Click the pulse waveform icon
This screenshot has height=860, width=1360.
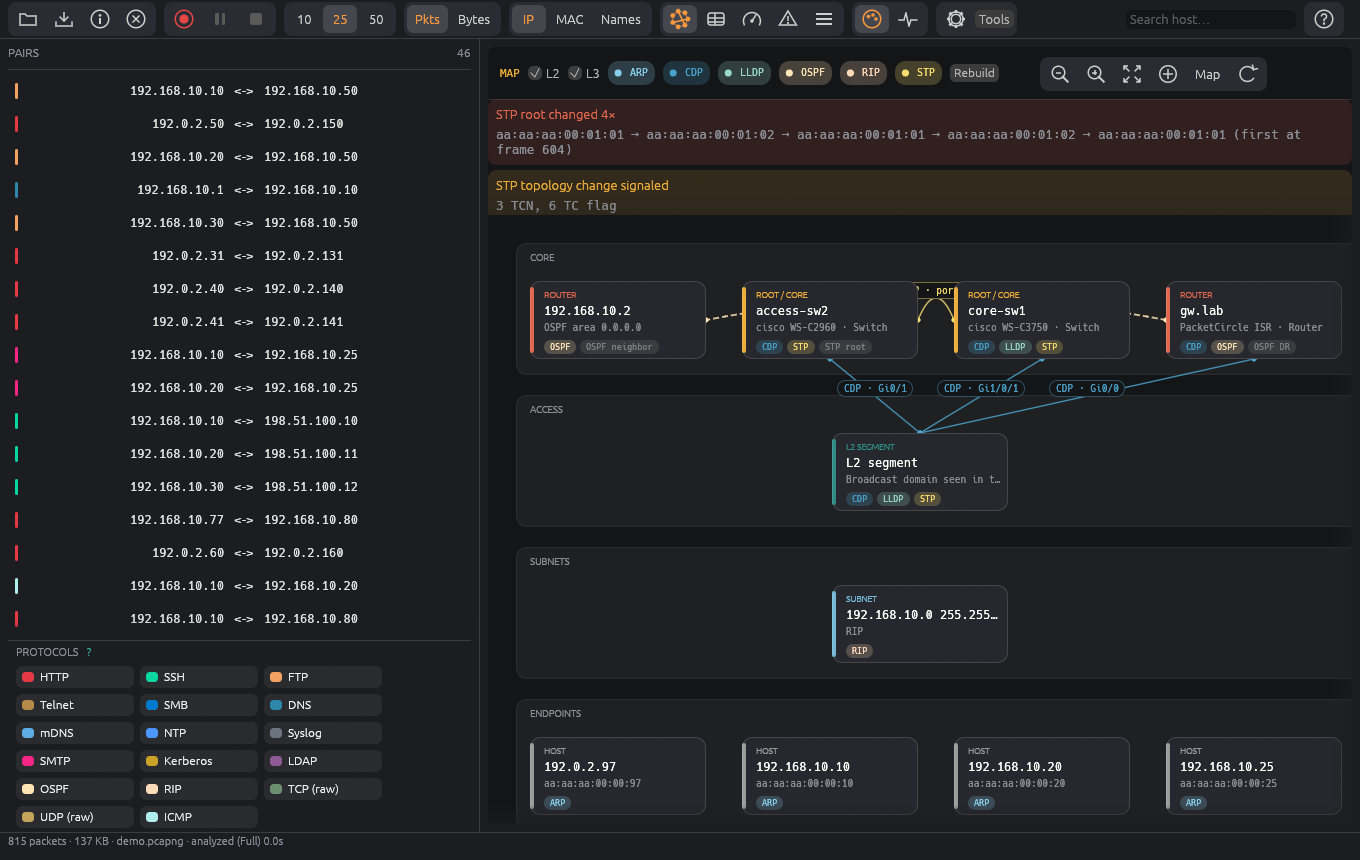pos(908,19)
